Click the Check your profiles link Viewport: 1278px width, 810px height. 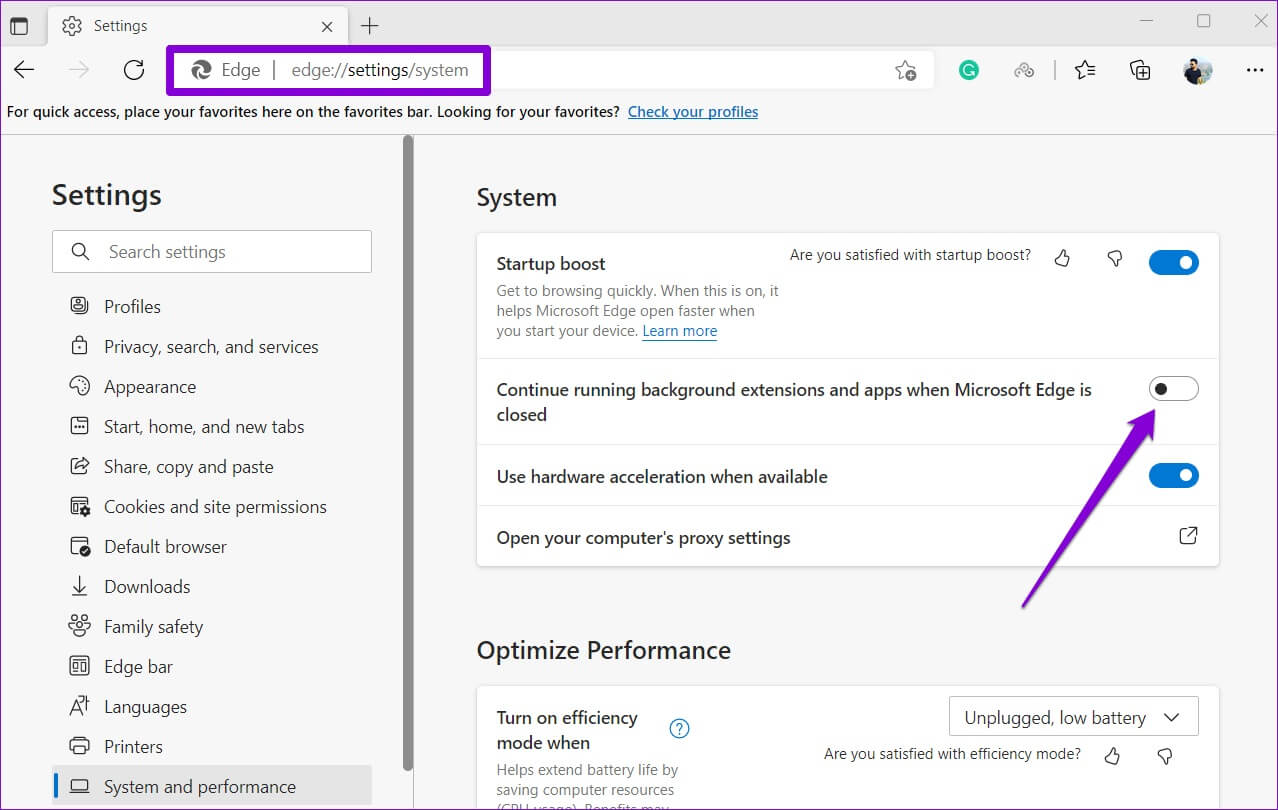coord(693,112)
